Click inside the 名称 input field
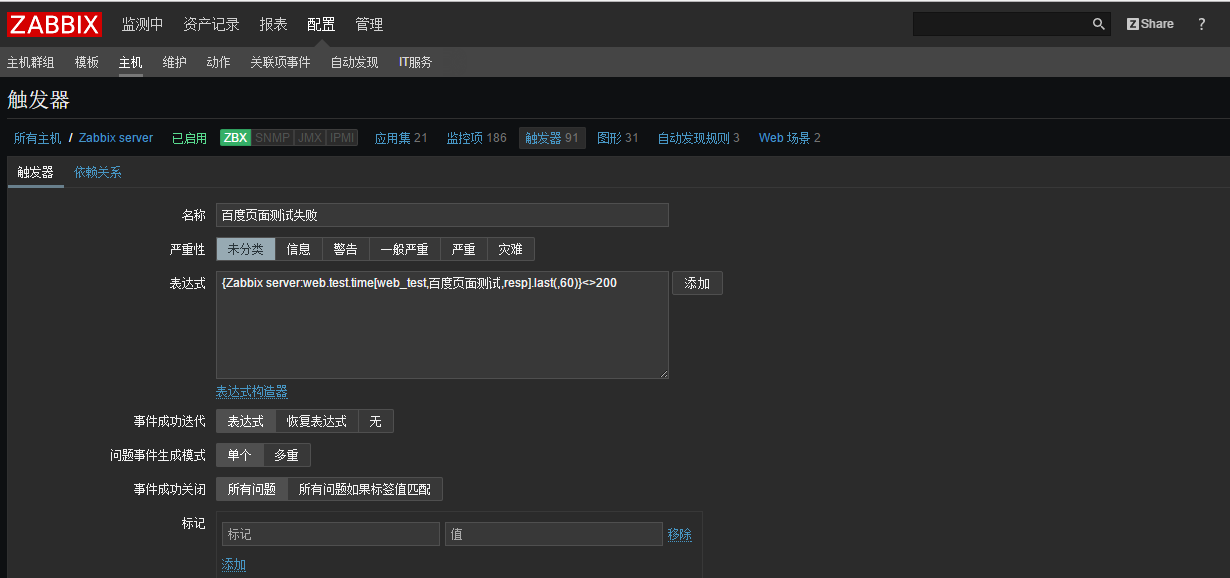This screenshot has width=1230, height=578. point(440,215)
